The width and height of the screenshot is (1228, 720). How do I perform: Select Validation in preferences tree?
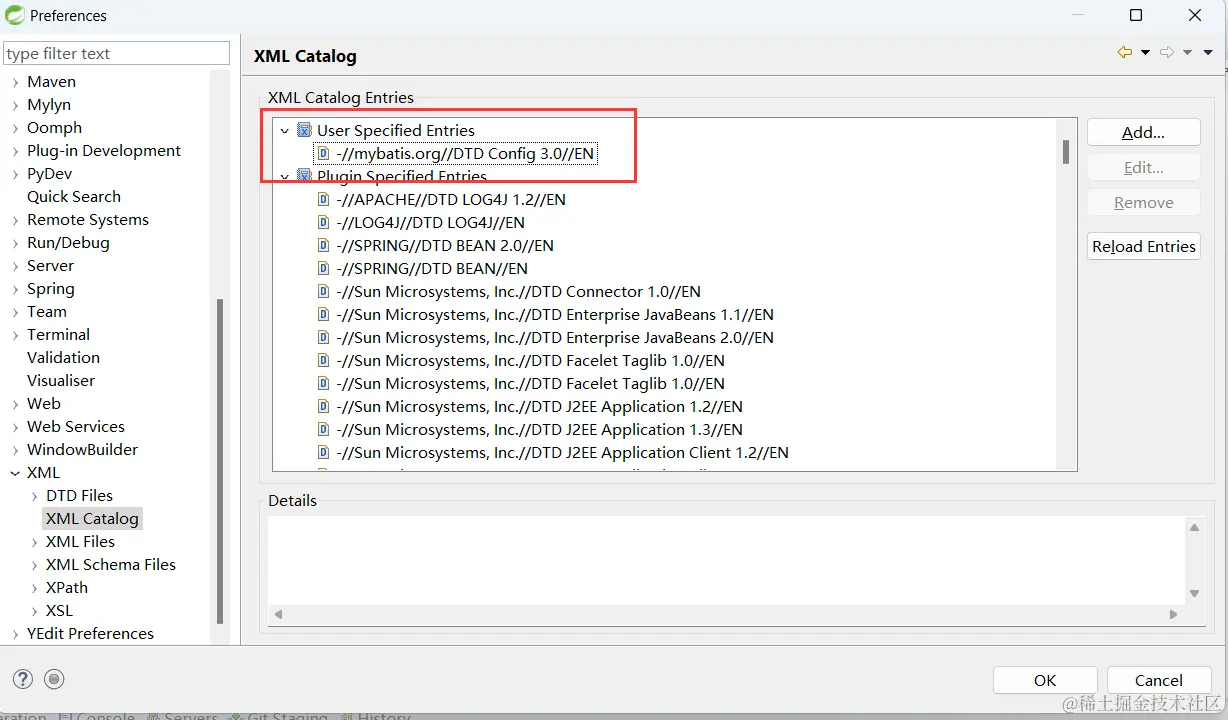click(63, 357)
